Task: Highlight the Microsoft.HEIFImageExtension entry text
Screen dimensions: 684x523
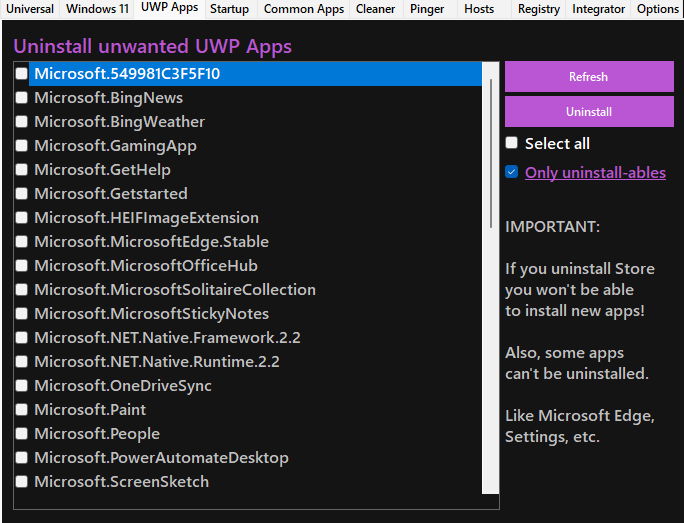Action: pyautogui.click(x=147, y=218)
